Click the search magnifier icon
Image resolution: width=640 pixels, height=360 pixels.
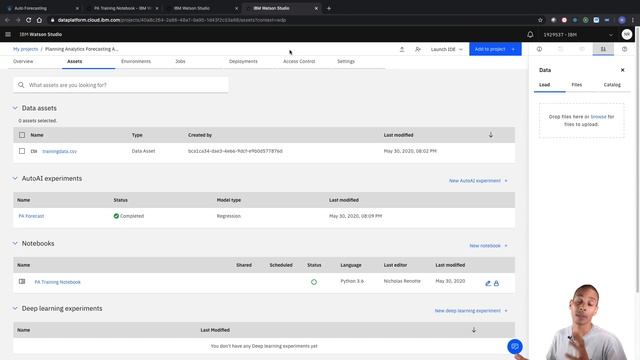tap(21, 85)
